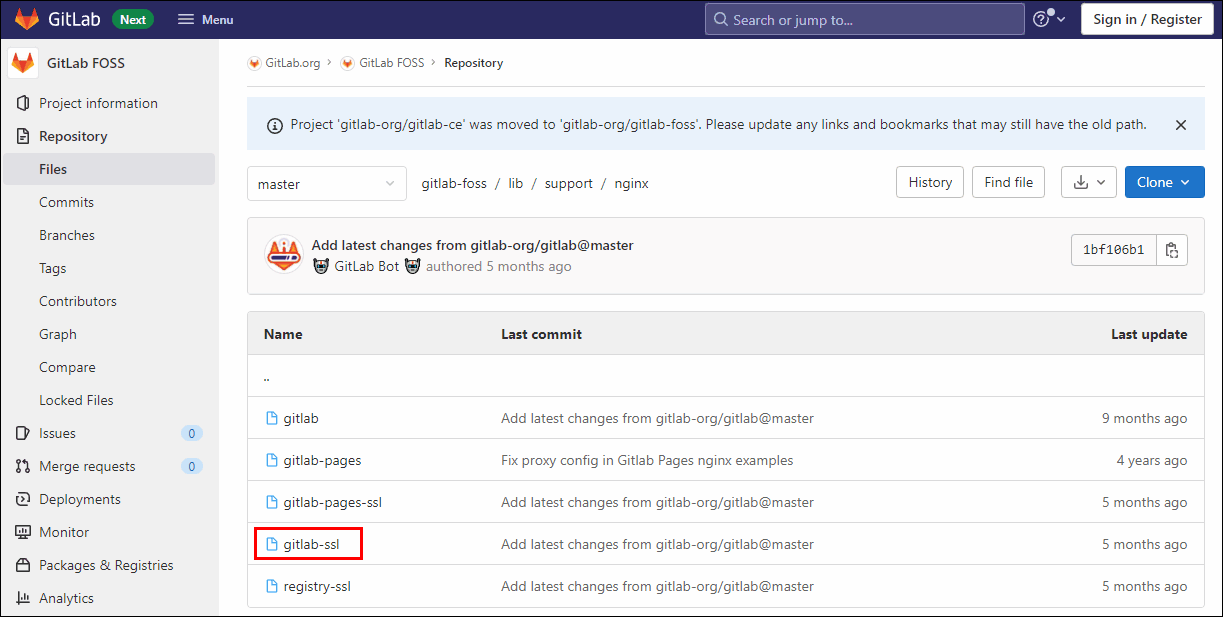Click the Repository breadcrumb
The height and width of the screenshot is (617, 1223).
pyautogui.click(x=474, y=63)
